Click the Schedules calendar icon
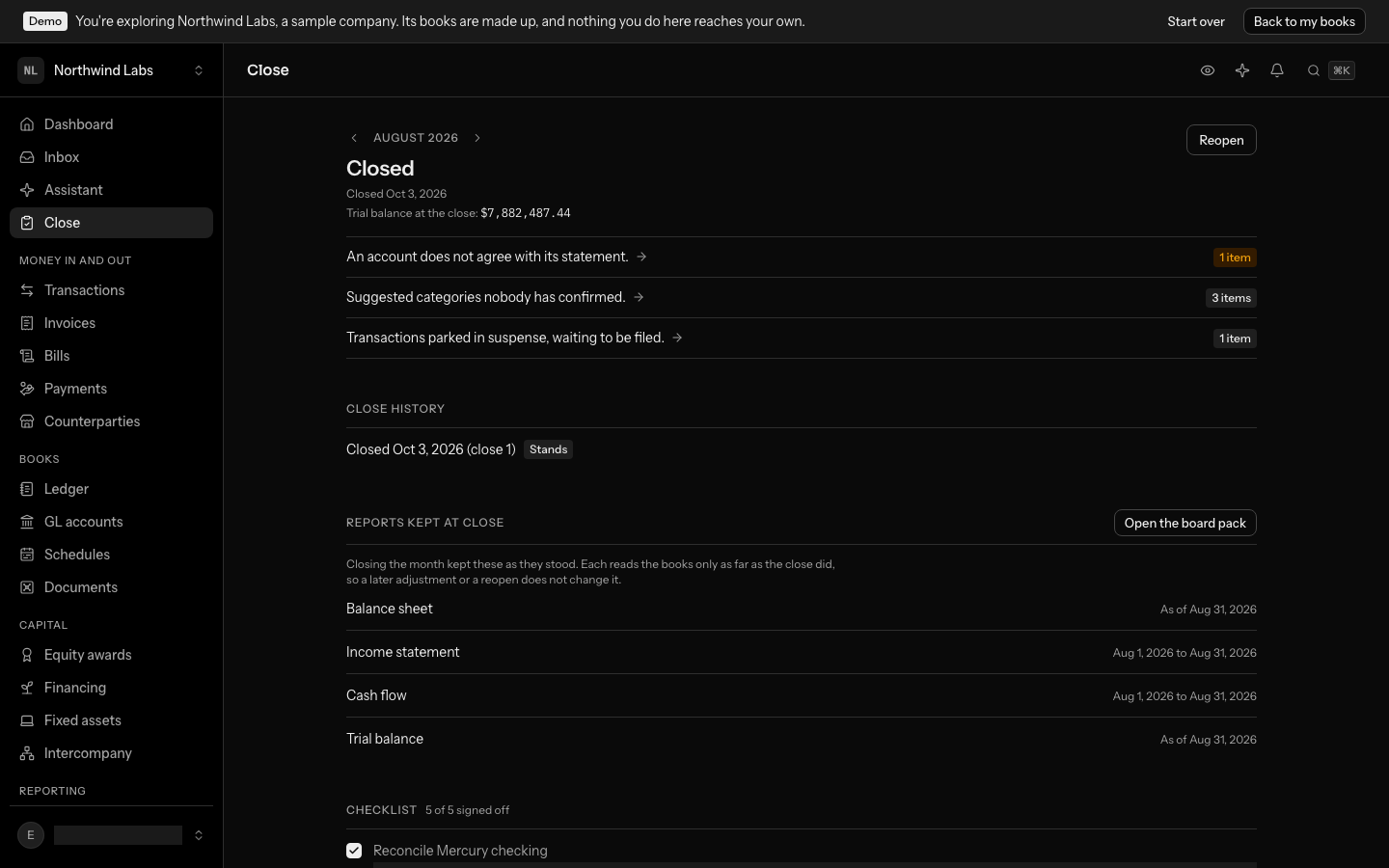The width and height of the screenshot is (1389, 868). pos(27,555)
